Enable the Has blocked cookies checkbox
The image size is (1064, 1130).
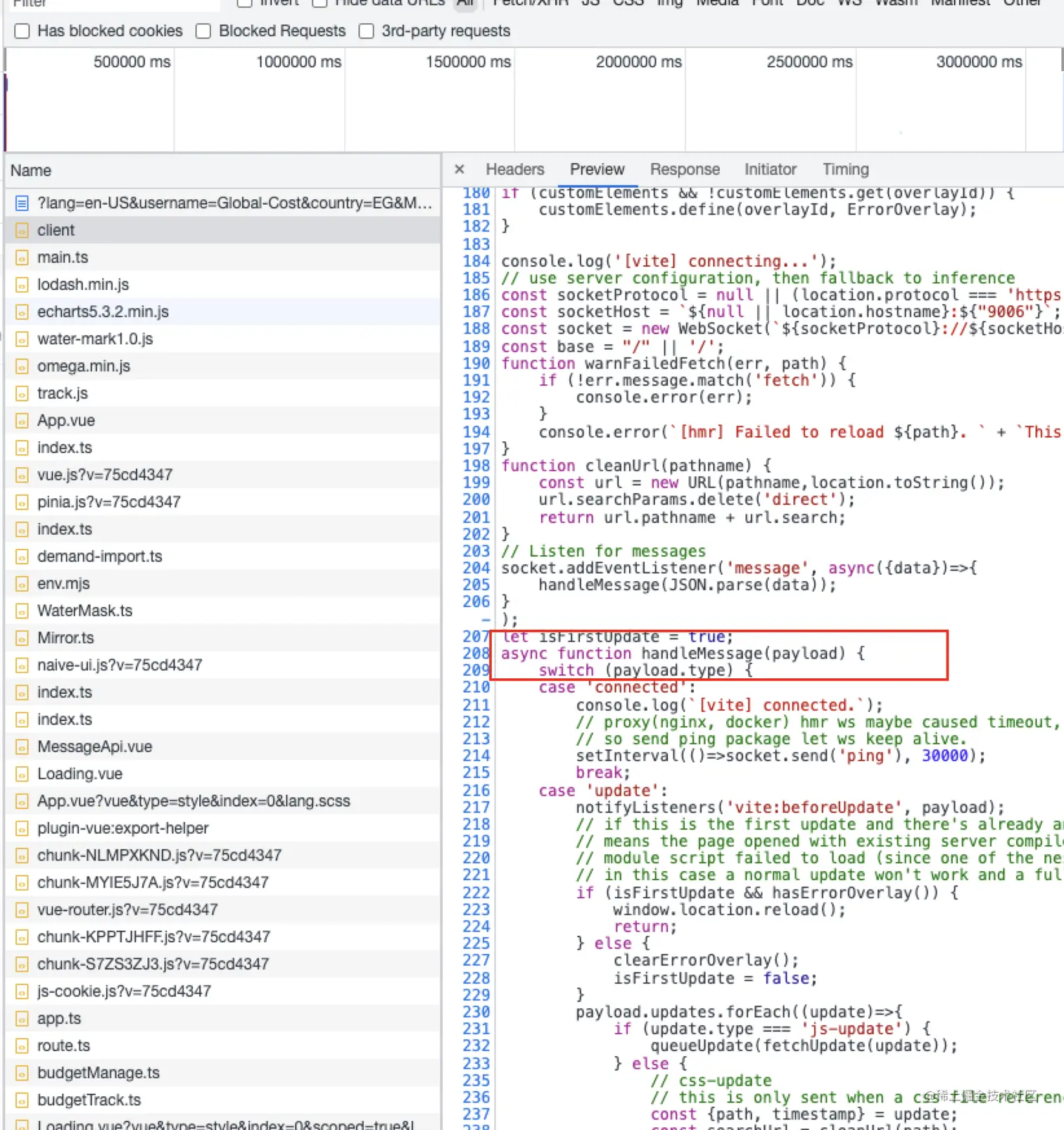point(23,32)
